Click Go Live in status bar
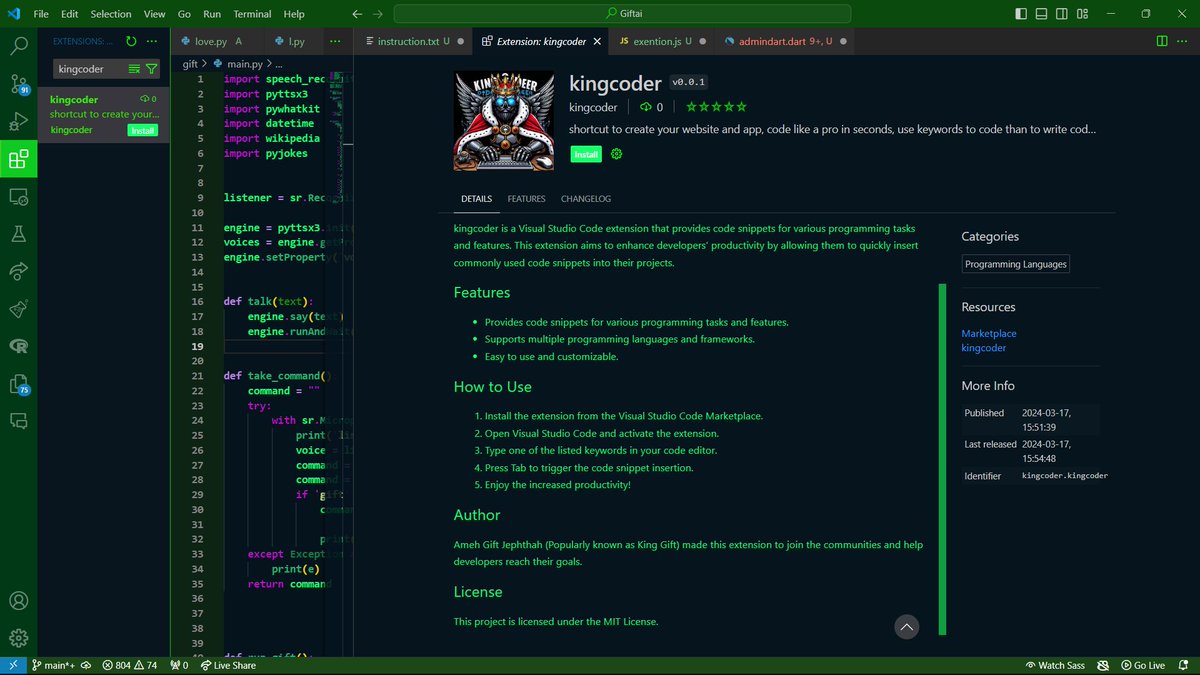The height and width of the screenshot is (675, 1200). (x=1142, y=665)
